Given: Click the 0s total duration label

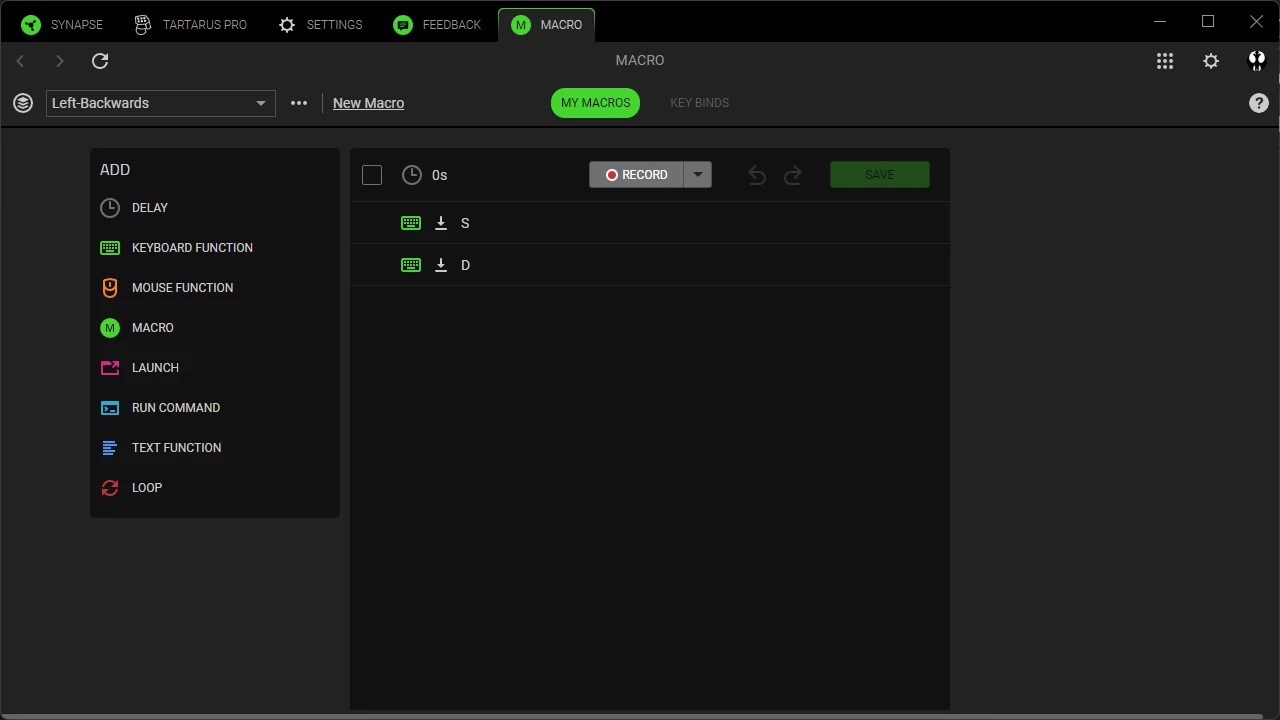Looking at the screenshot, I should click(440, 175).
